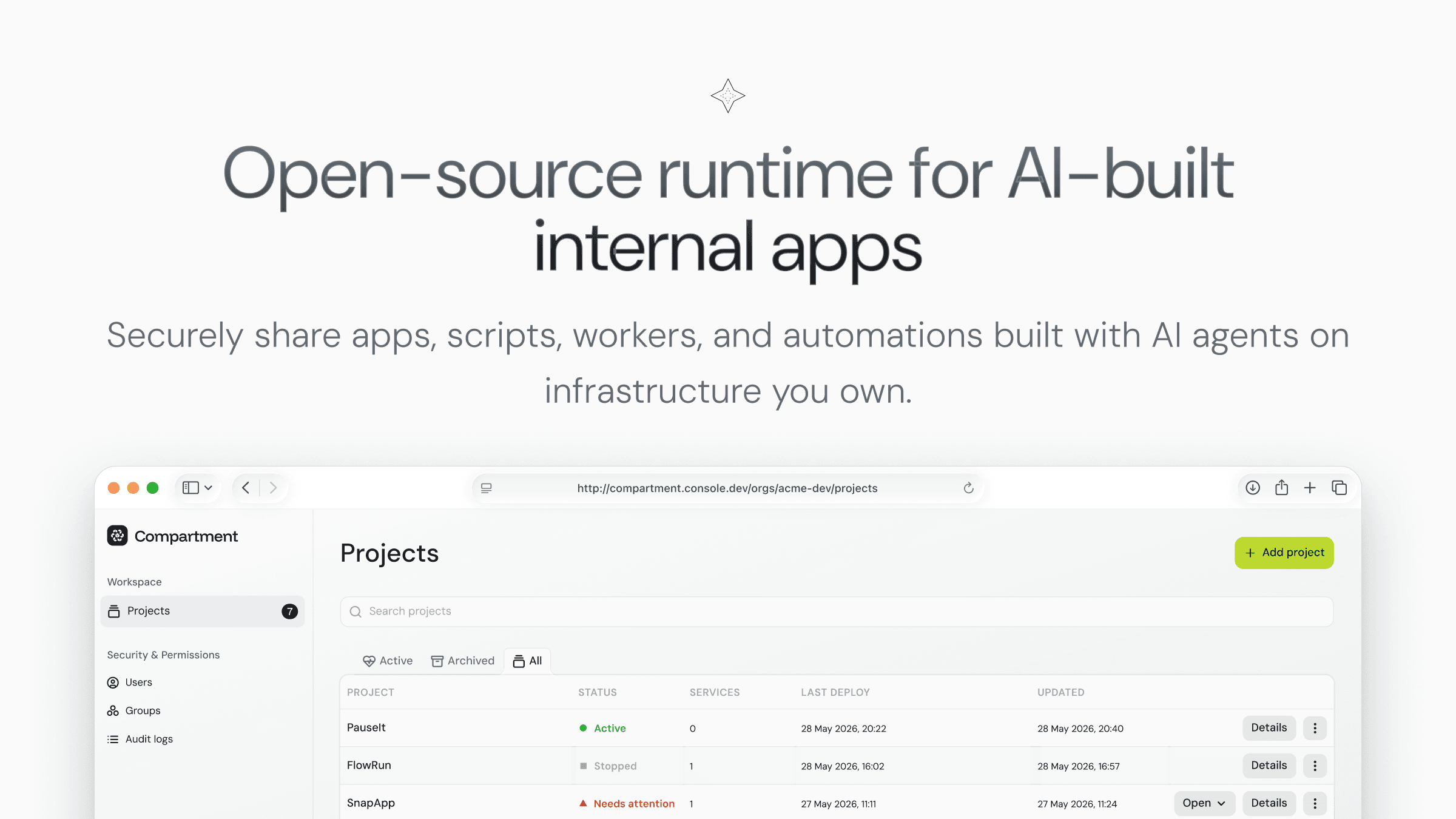Image resolution: width=1456 pixels, height=819 pixels.
Task: Click the FlowRun project name
Action: [x=369, y=765]
